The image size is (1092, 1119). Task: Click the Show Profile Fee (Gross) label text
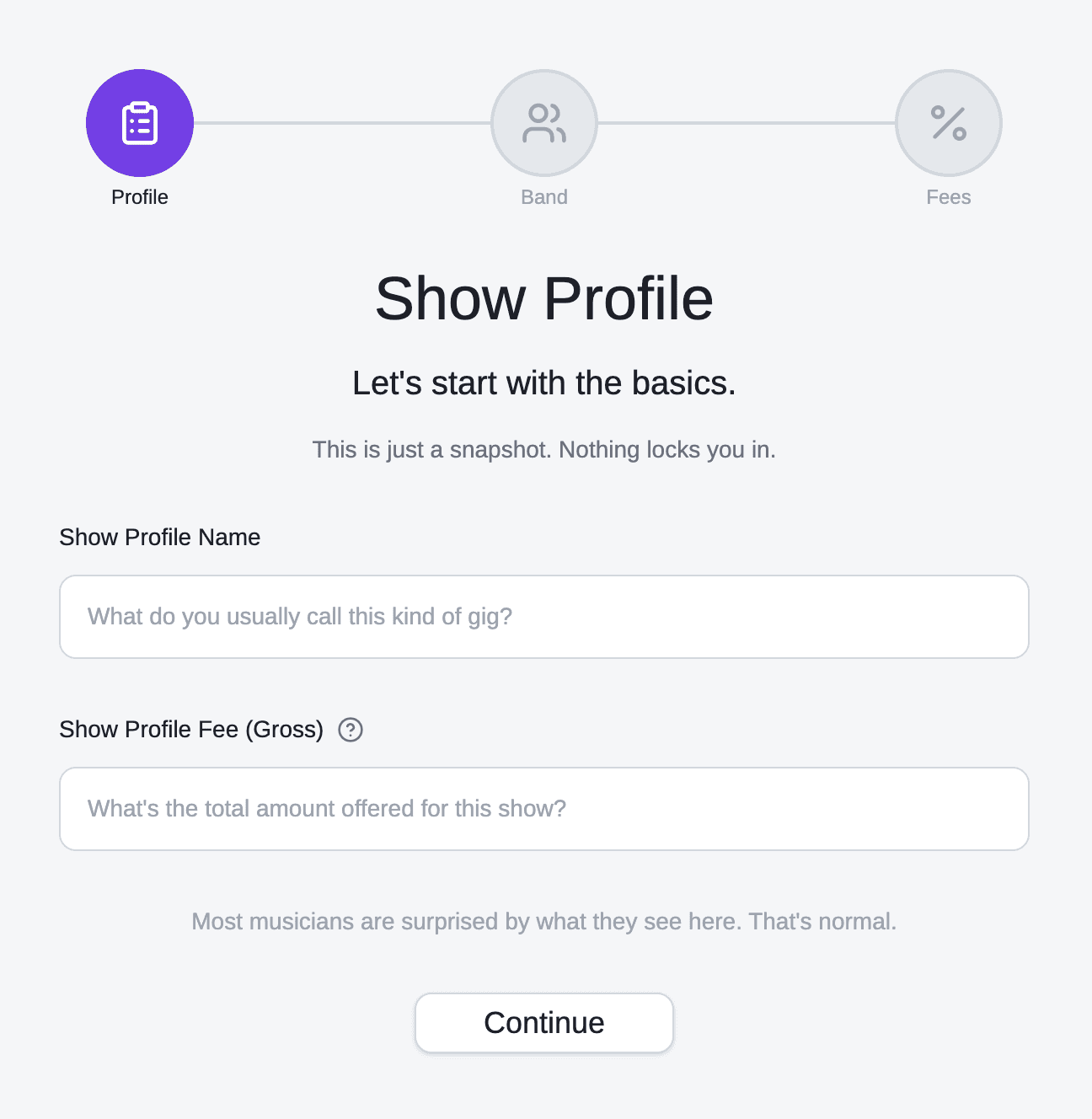pyautogui.click(x=191, y=730)
